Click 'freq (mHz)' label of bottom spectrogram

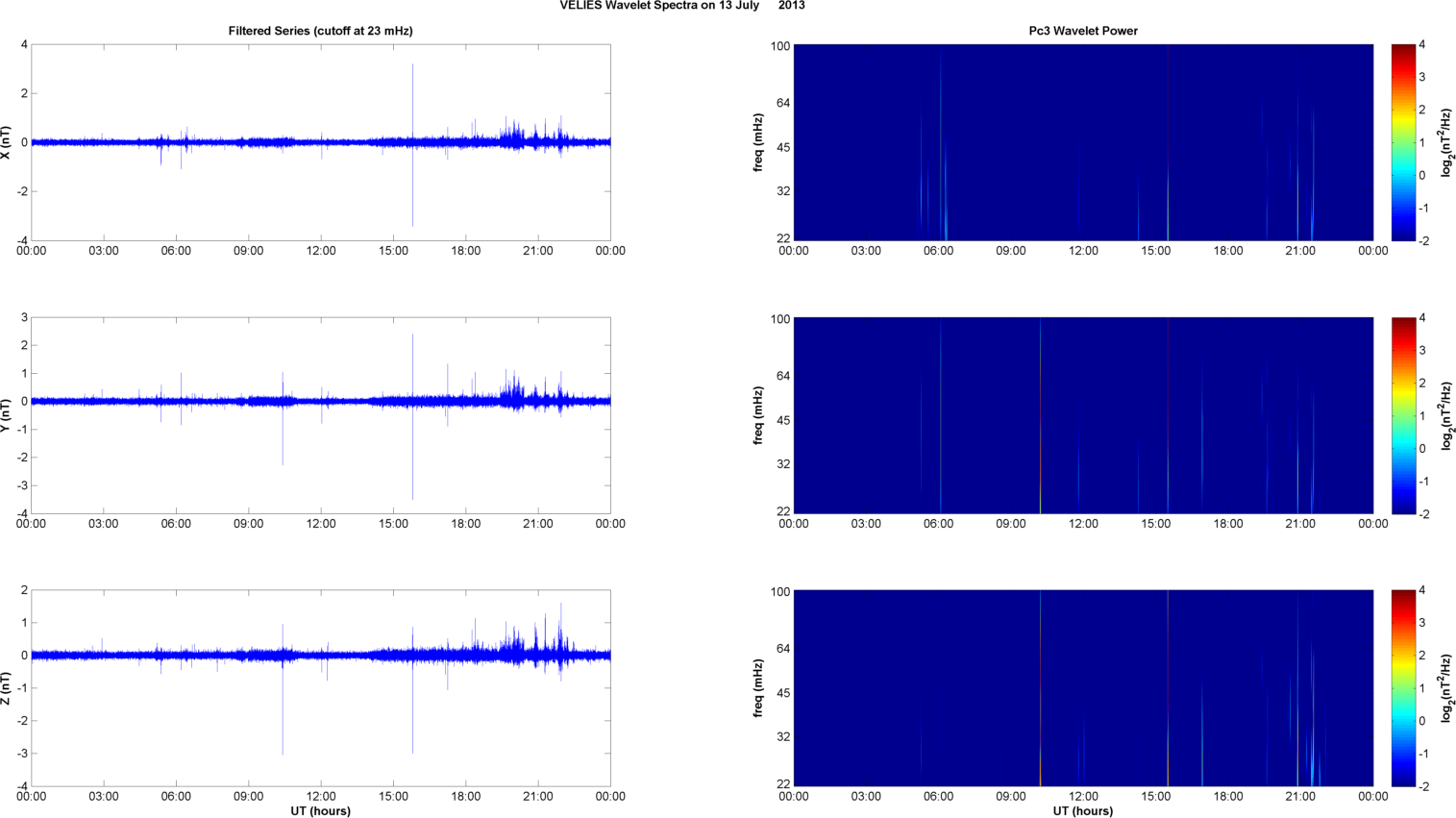[x=758, y=688]
